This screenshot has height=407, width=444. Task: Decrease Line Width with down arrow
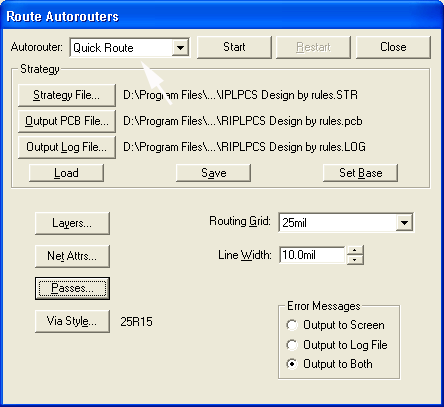pos(355,260)
